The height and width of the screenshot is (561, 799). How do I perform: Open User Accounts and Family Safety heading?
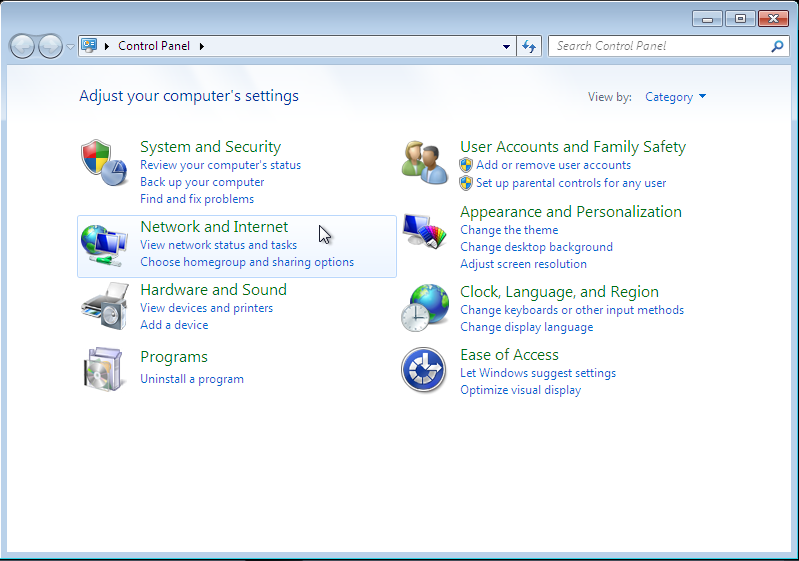[573, 147]
